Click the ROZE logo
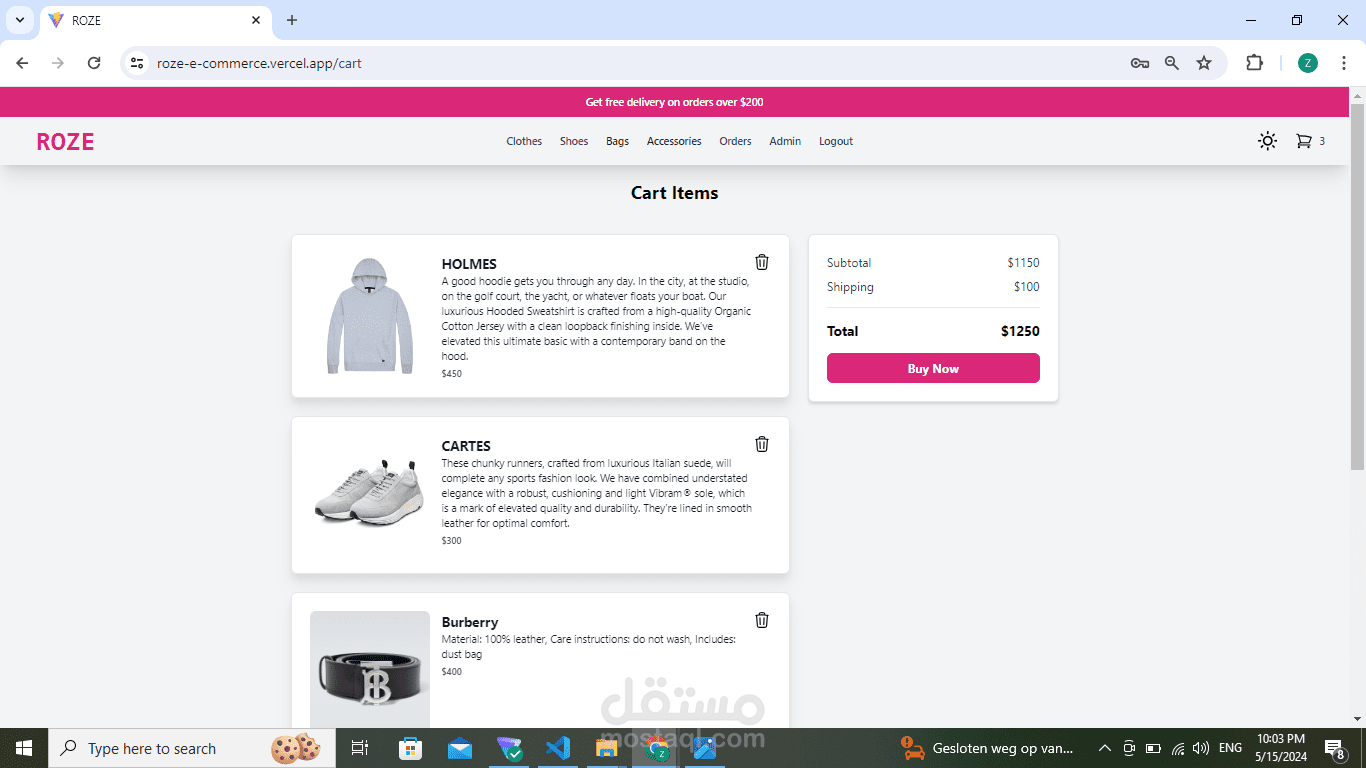 65,142
